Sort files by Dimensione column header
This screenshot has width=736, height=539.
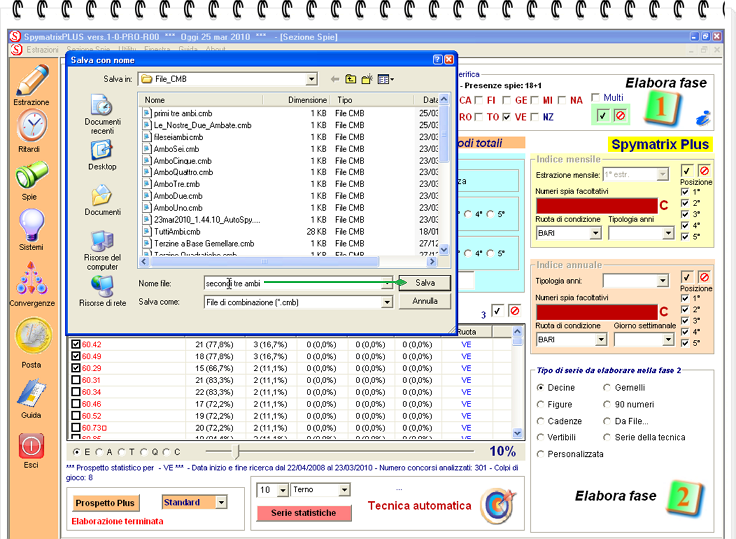pos(298,100)
